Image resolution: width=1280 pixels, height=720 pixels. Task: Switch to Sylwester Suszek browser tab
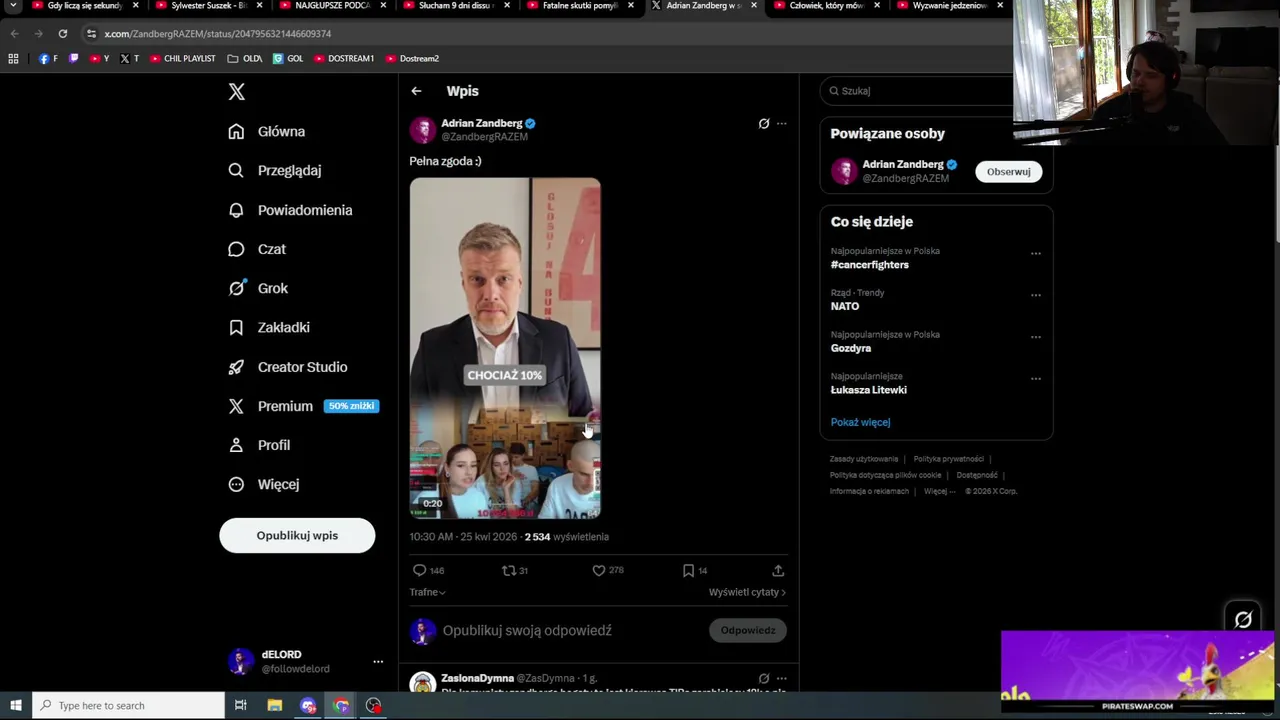[208, 6]
